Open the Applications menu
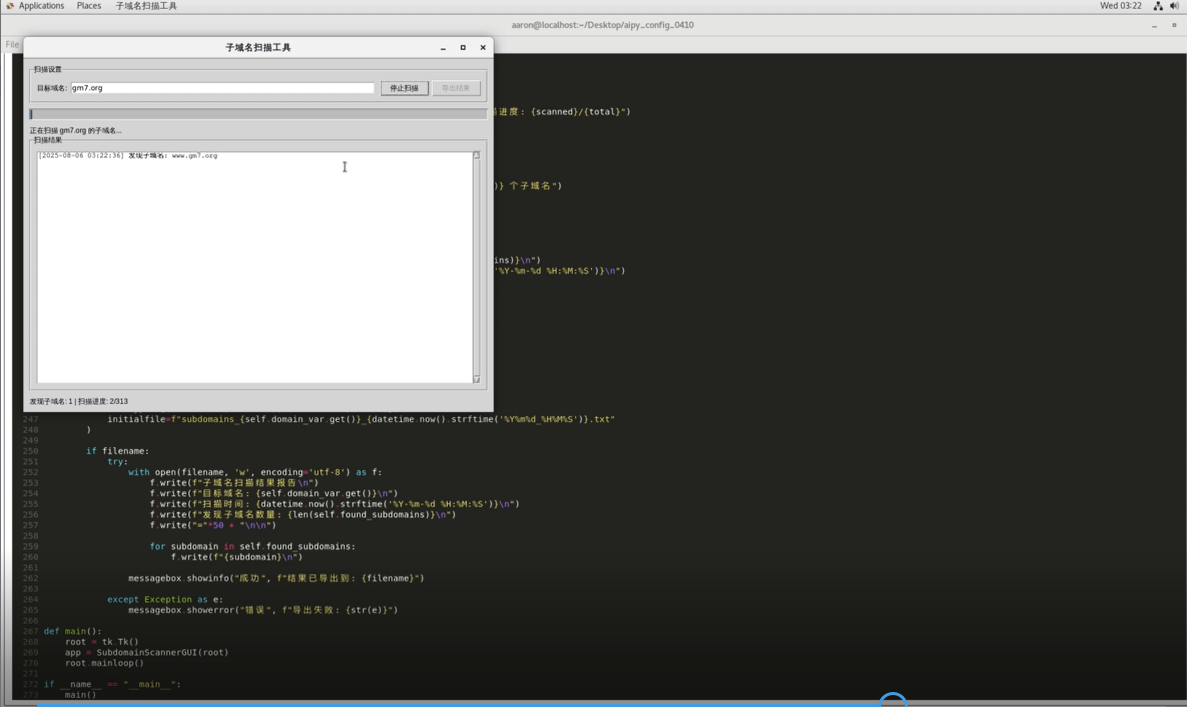This screenshot has height=707, width=1187. [x=41, y=6]
